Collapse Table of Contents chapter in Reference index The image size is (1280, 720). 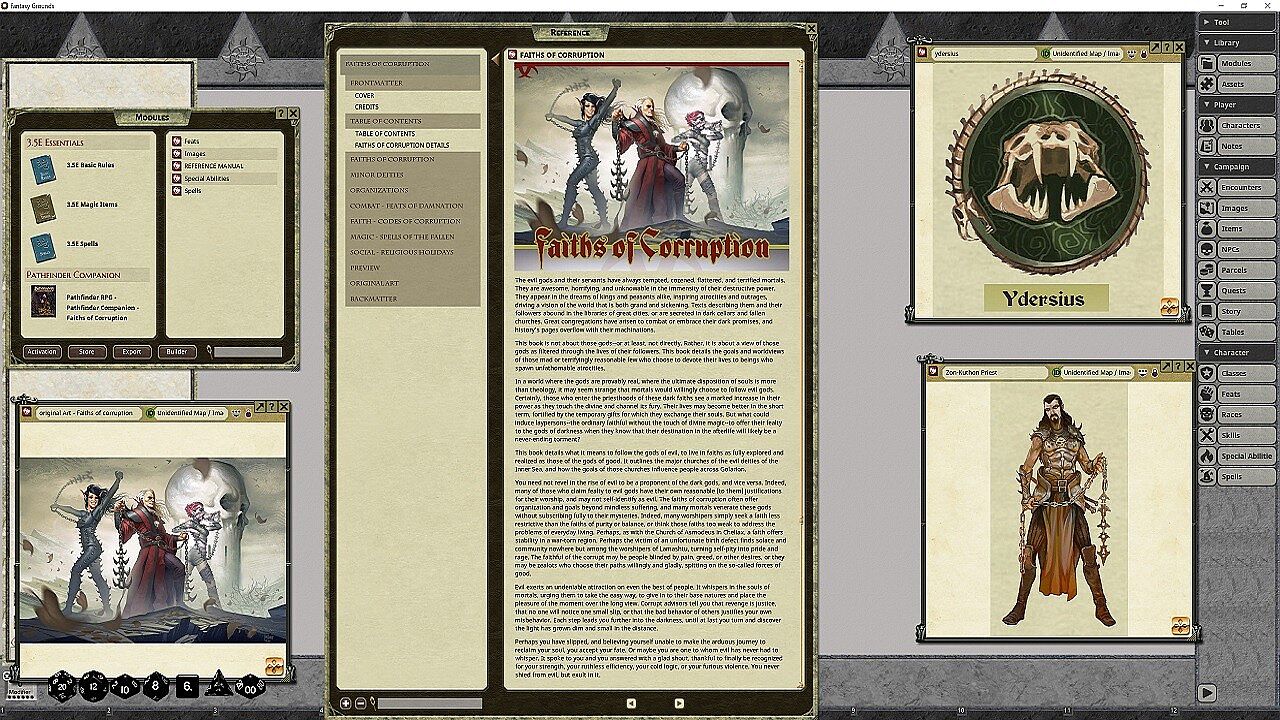pyautogui.click(x=411, y=121)
